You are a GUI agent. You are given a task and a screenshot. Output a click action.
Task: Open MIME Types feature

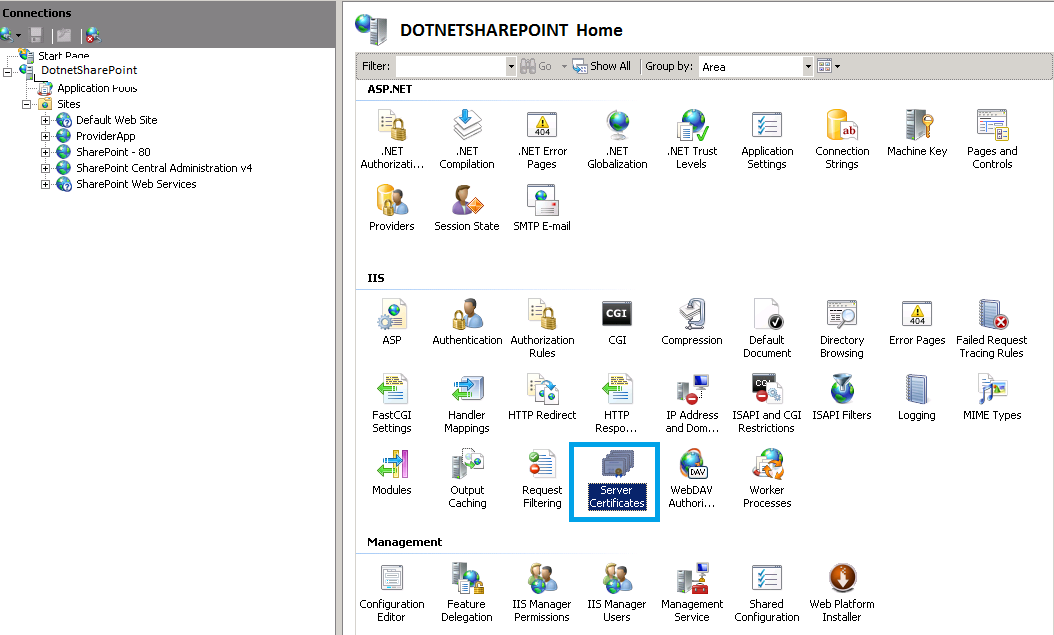click(992, 397)
